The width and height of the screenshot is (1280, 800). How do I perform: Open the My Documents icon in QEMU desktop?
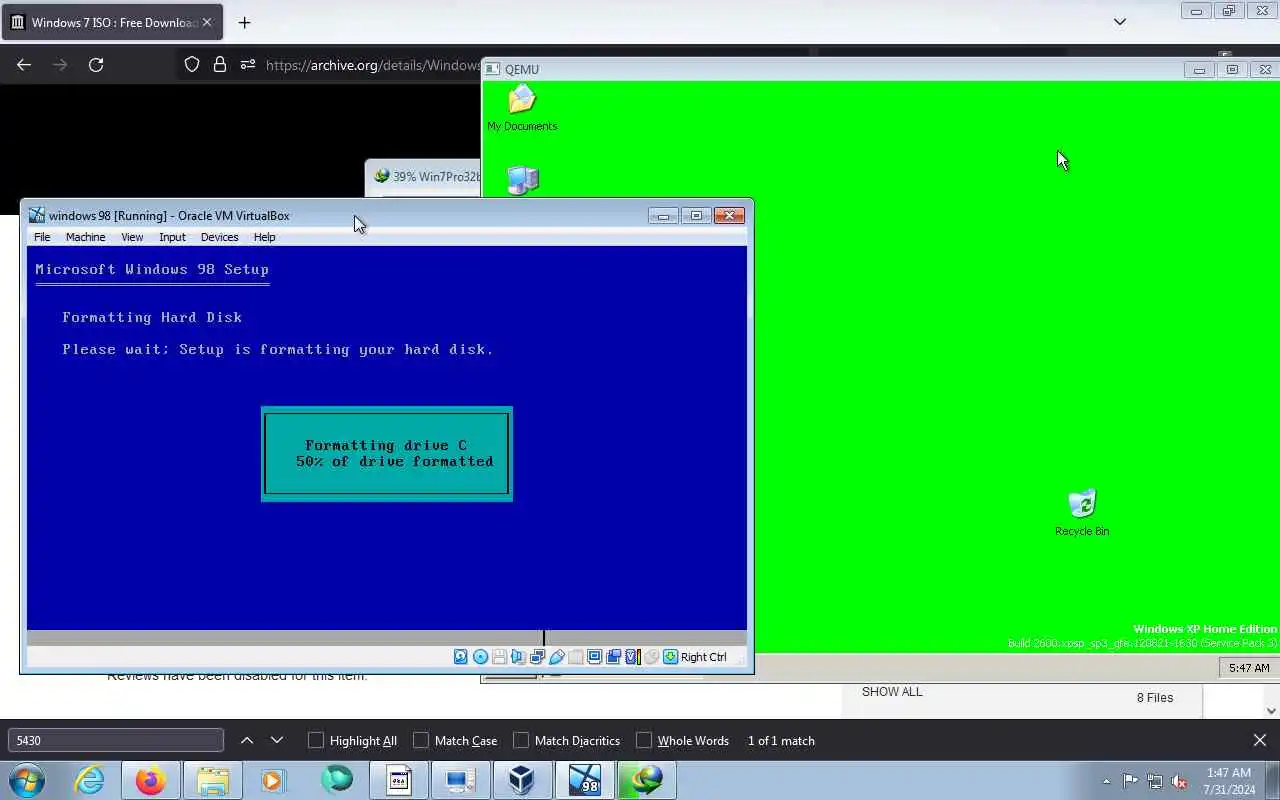pyautogui.click(x=522, y=108)
